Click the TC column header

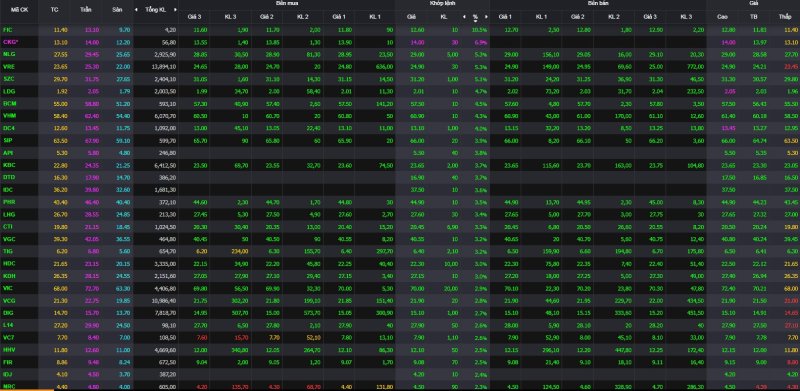click(x=55, y=10)
